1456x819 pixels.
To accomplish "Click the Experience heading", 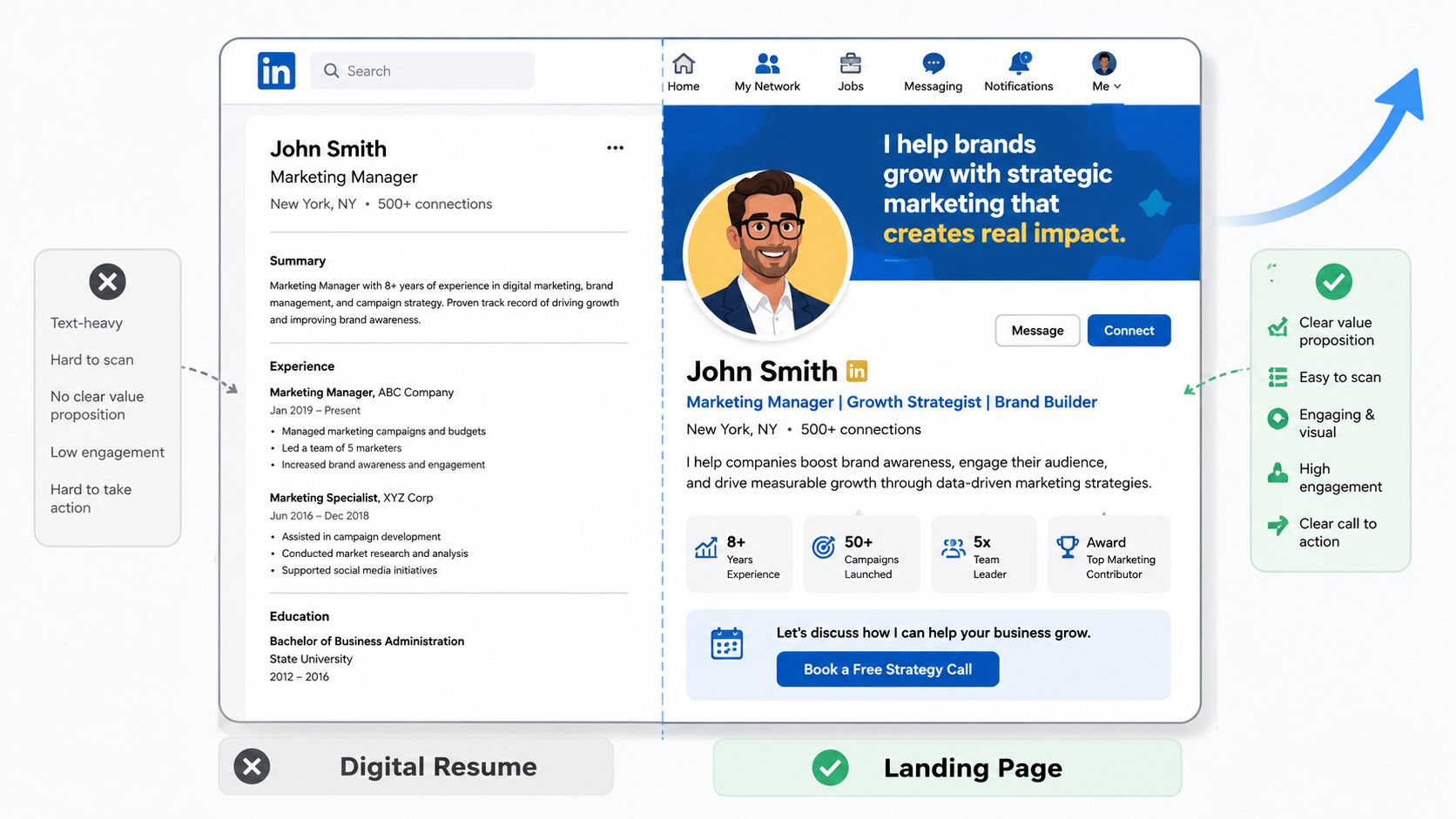I will [302, 366].
